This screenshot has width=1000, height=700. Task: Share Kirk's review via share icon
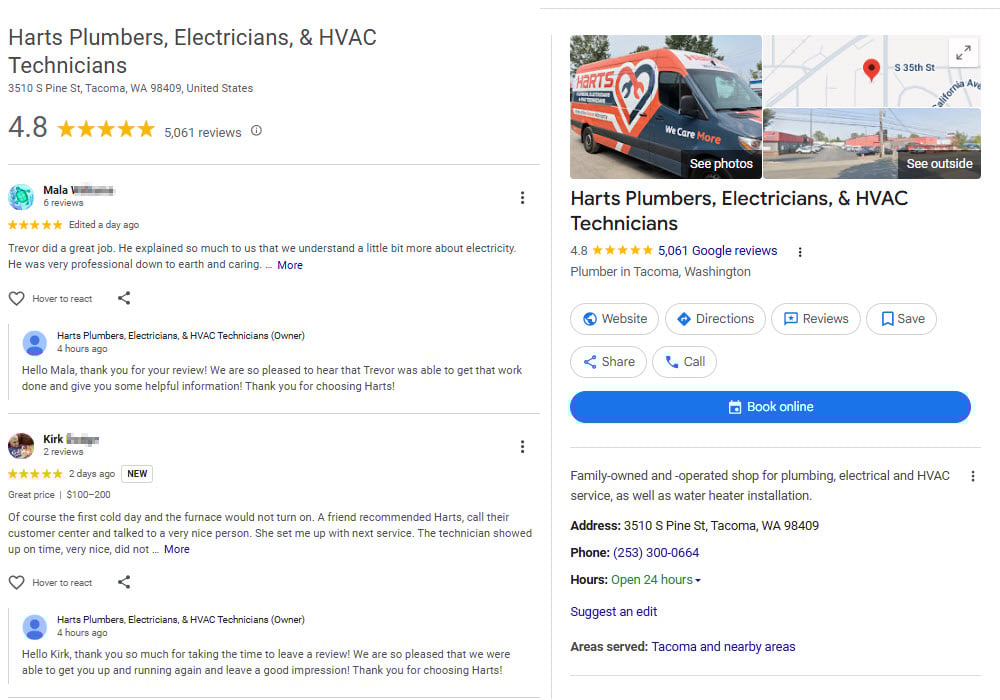tap(124, 582)
